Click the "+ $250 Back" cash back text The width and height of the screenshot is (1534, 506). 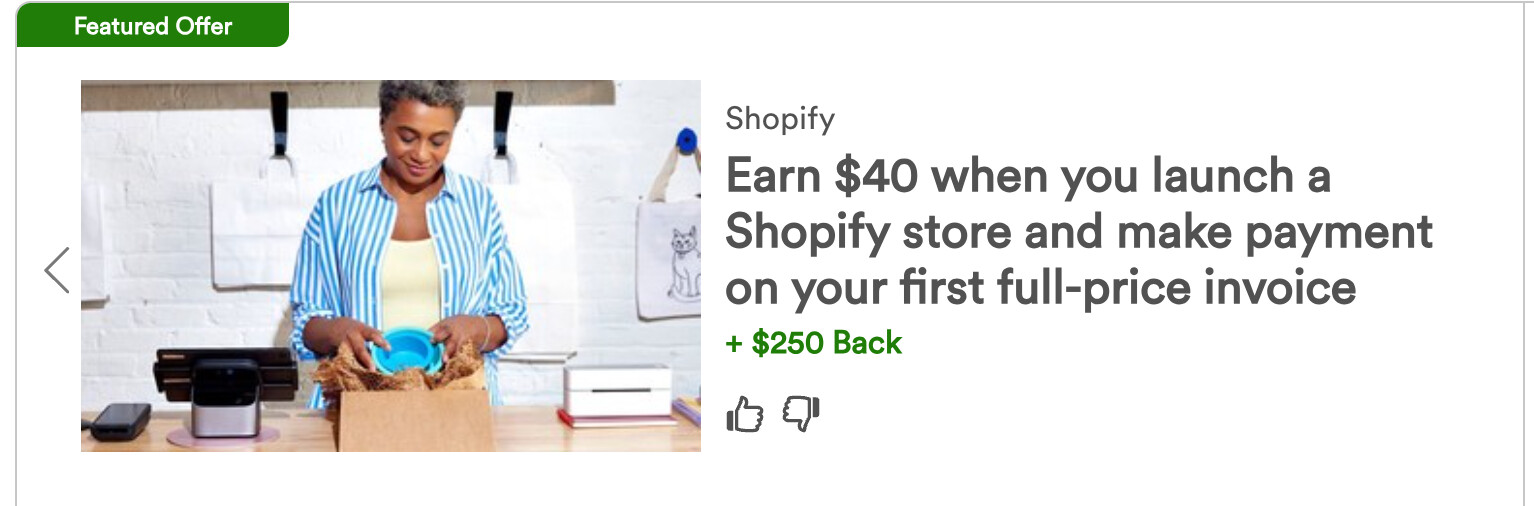pyautogui.click(x=813, y=343)
